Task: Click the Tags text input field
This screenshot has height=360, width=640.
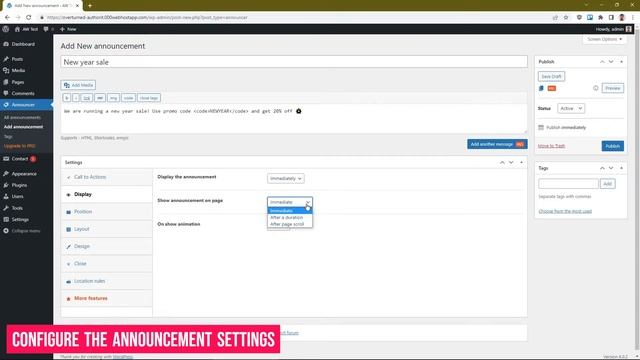Action: (568, 184)
